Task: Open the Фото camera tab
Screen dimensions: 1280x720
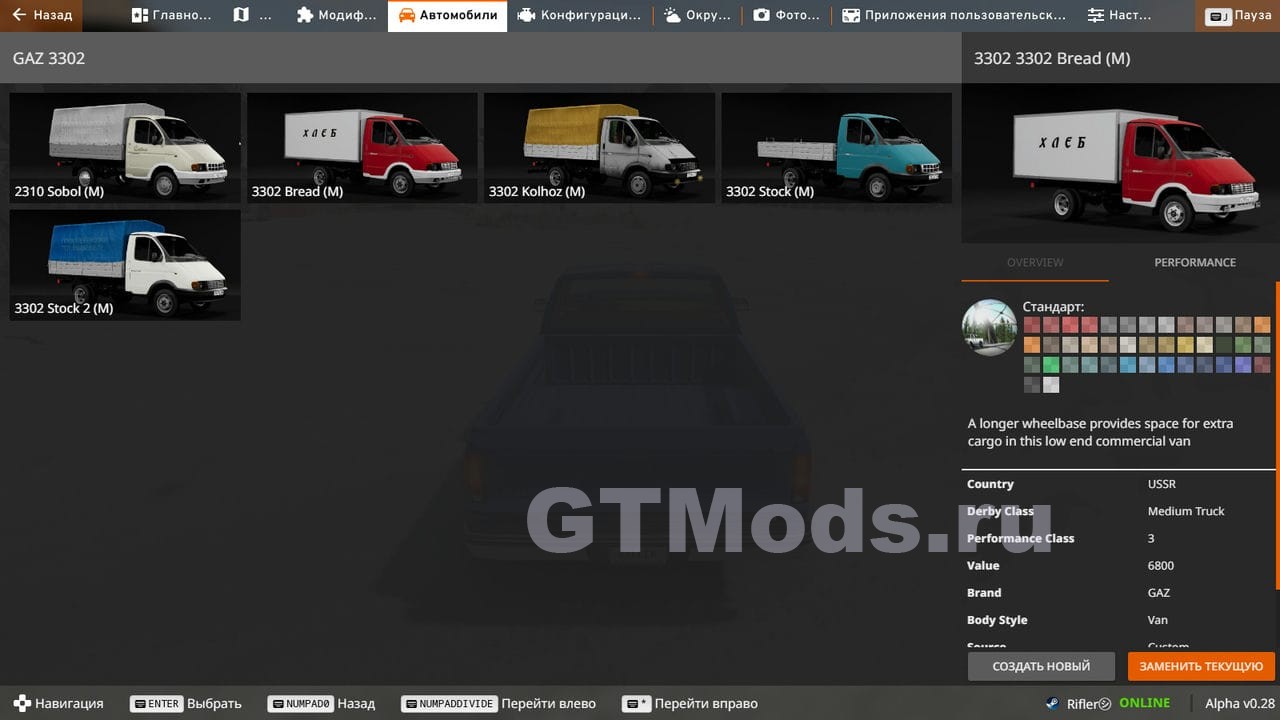Action: click(x=786, y=15)
